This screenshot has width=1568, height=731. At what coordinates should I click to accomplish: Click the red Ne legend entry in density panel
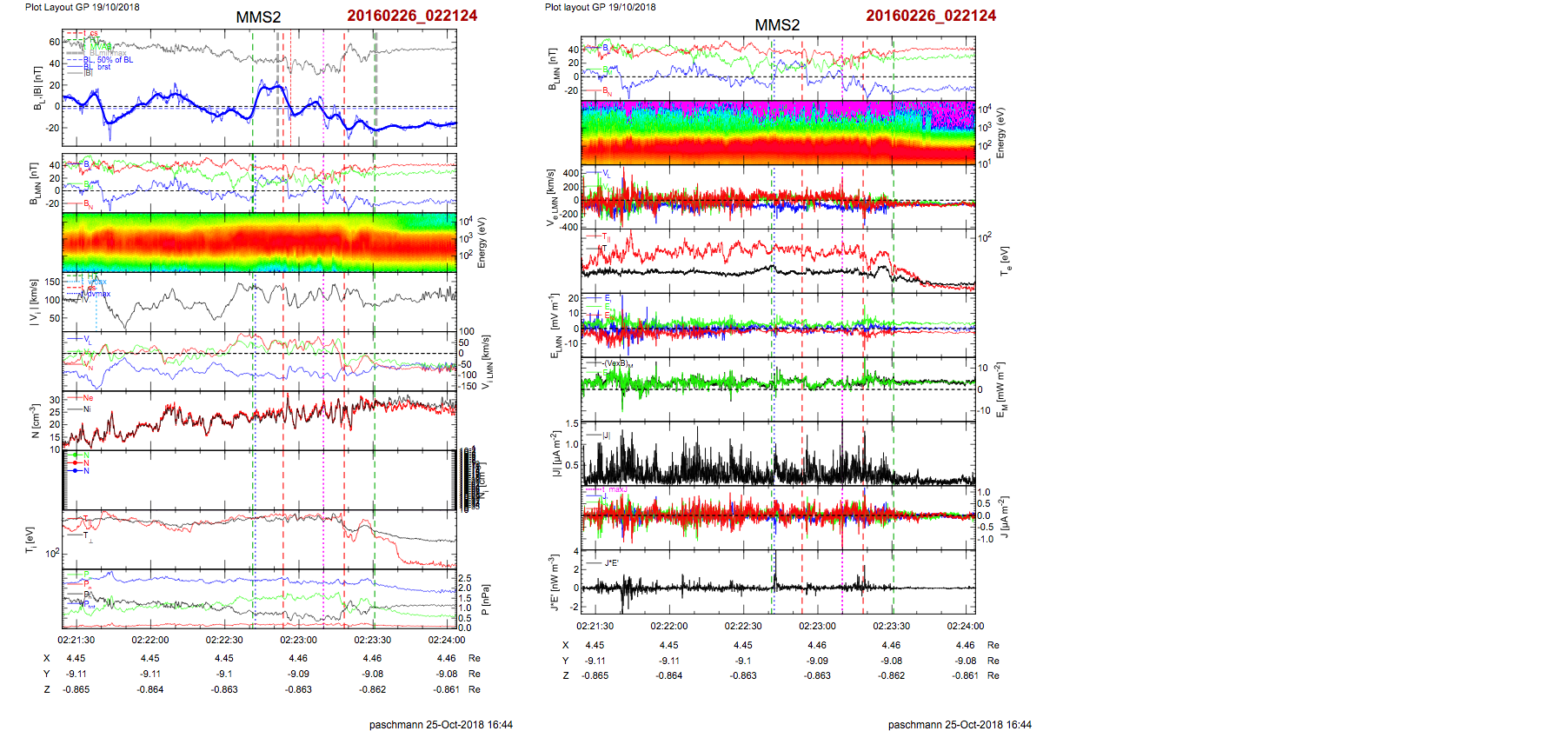pyautogui.click(x=88, y=398)
